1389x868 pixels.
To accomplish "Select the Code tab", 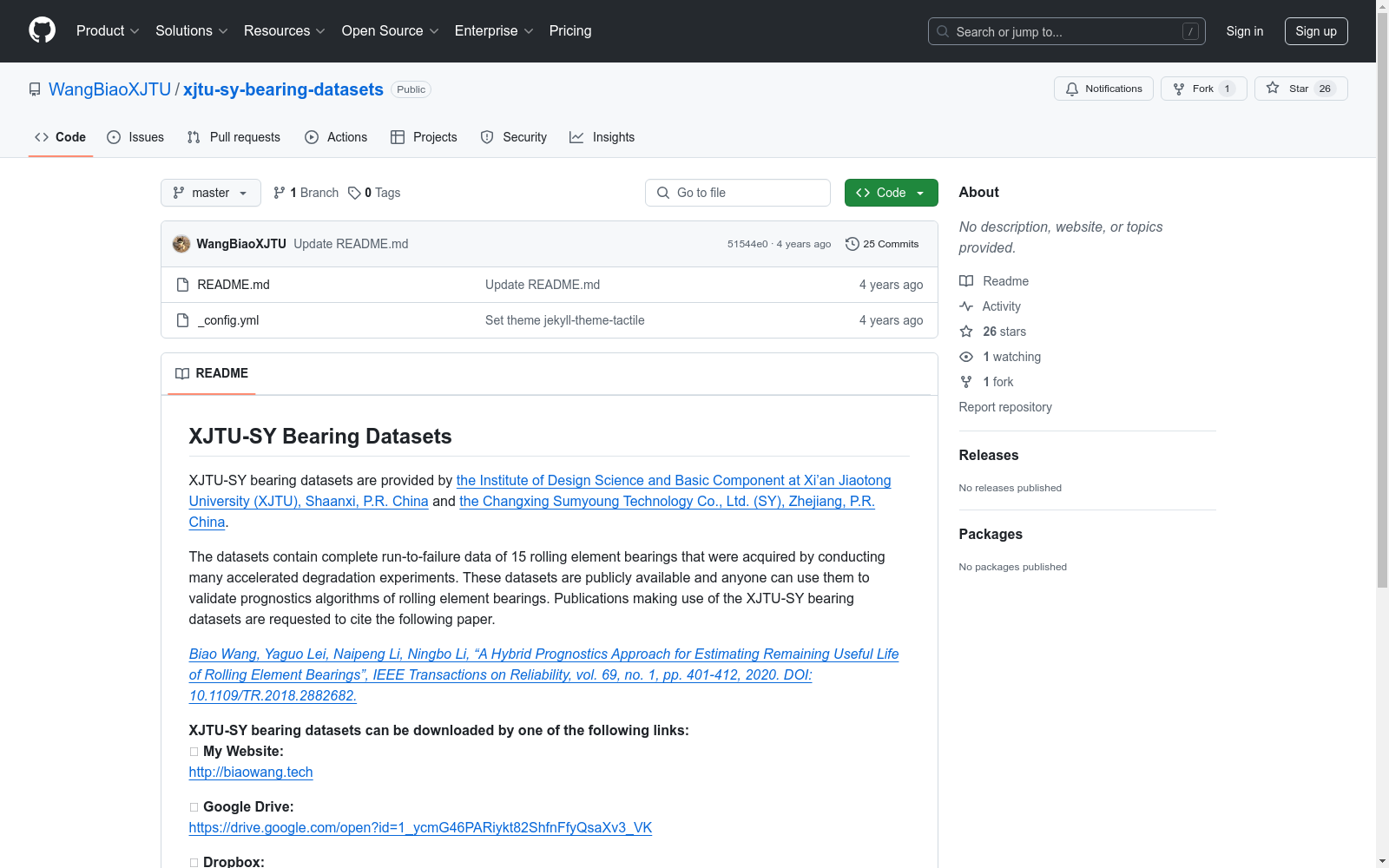I will coord(61,137).
